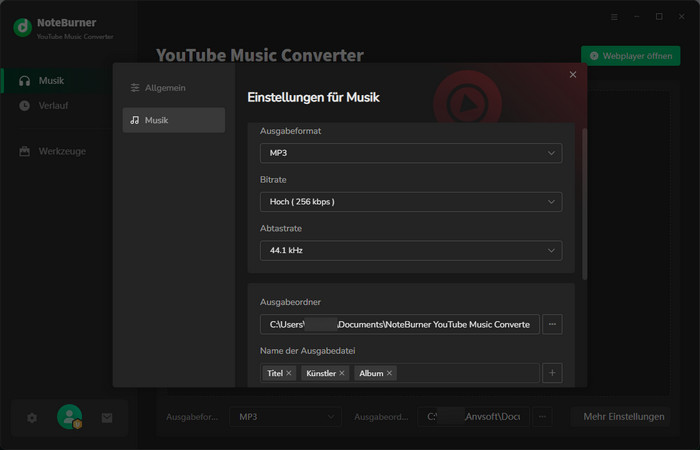Open the gear settings icon at bottom left

click(x=32, y=418)
